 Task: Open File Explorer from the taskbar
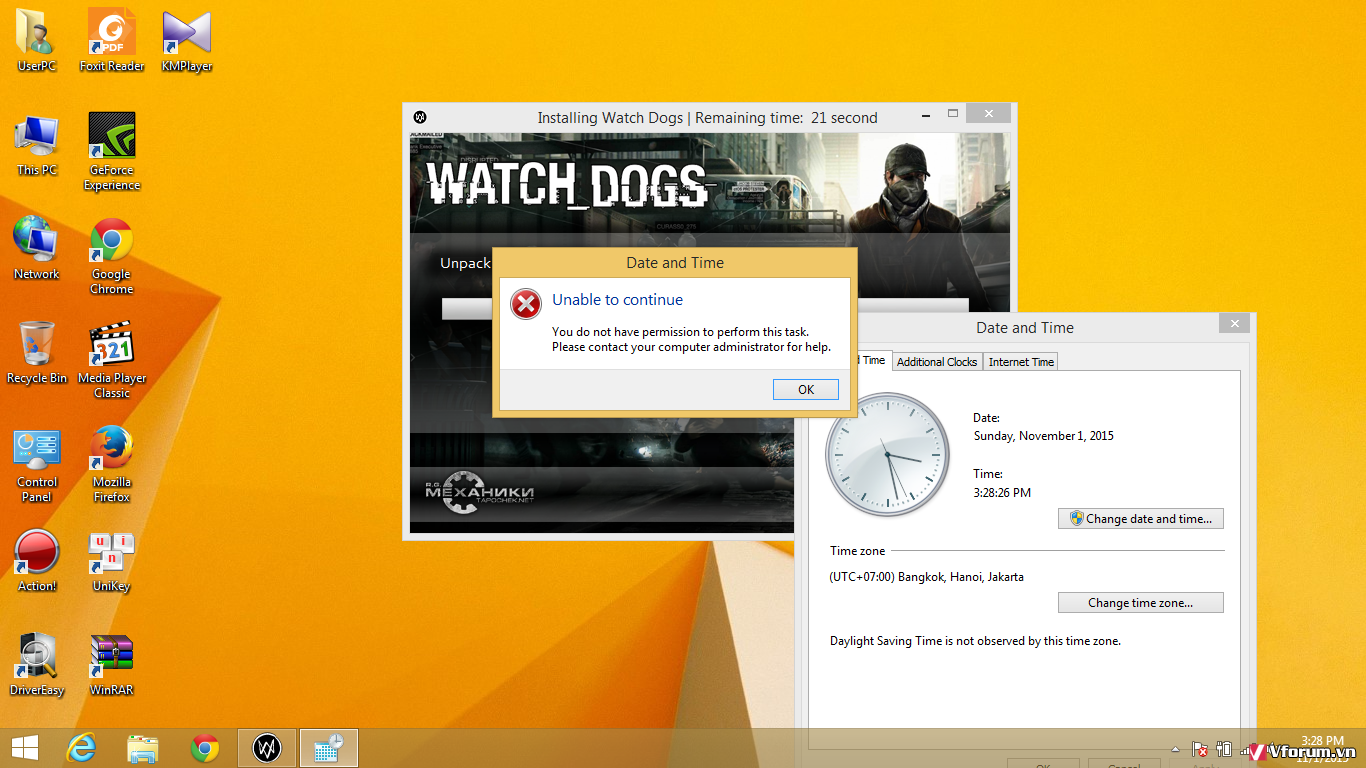coord(143,748)
